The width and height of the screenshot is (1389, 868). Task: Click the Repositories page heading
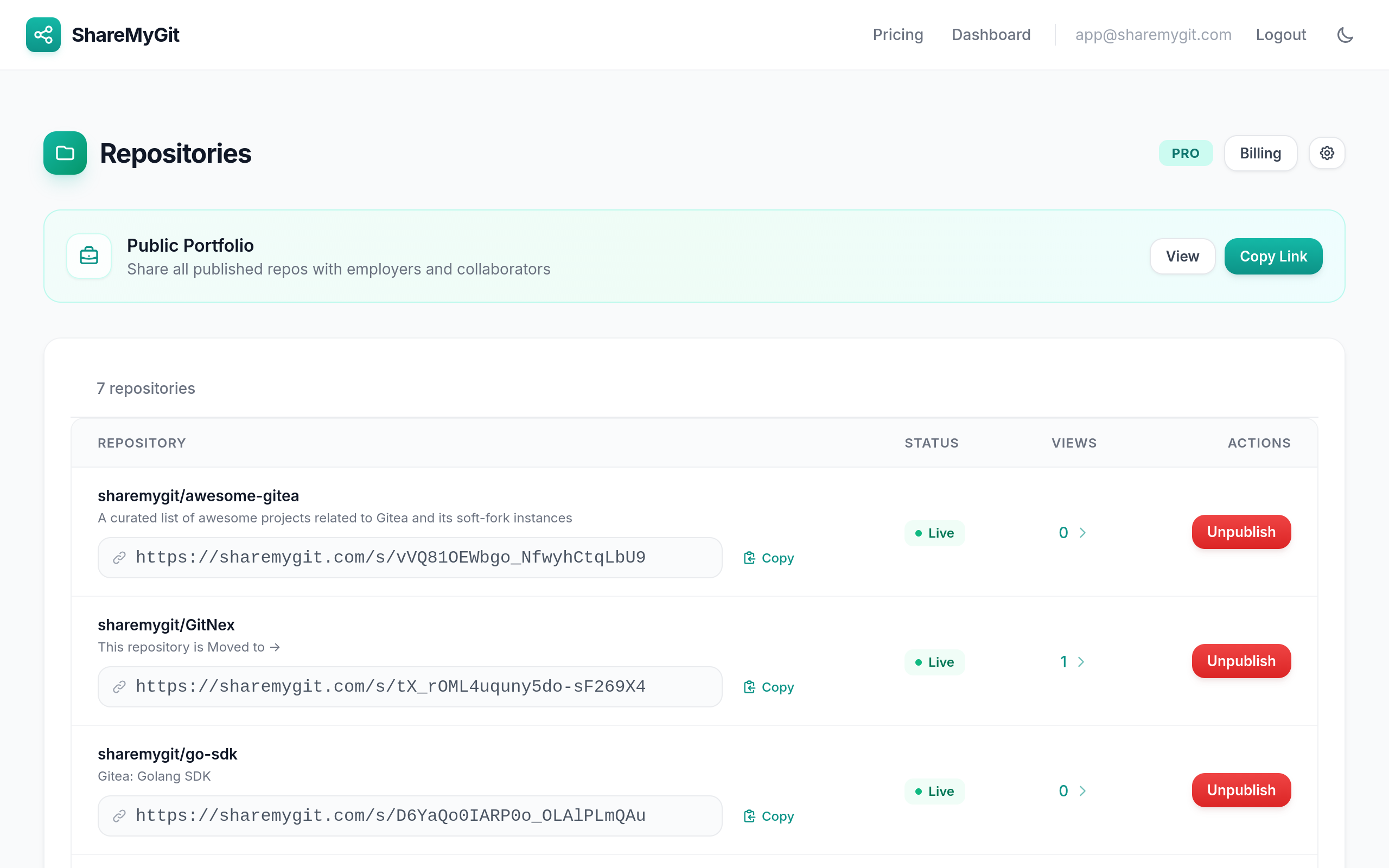(x=176, y=154)
